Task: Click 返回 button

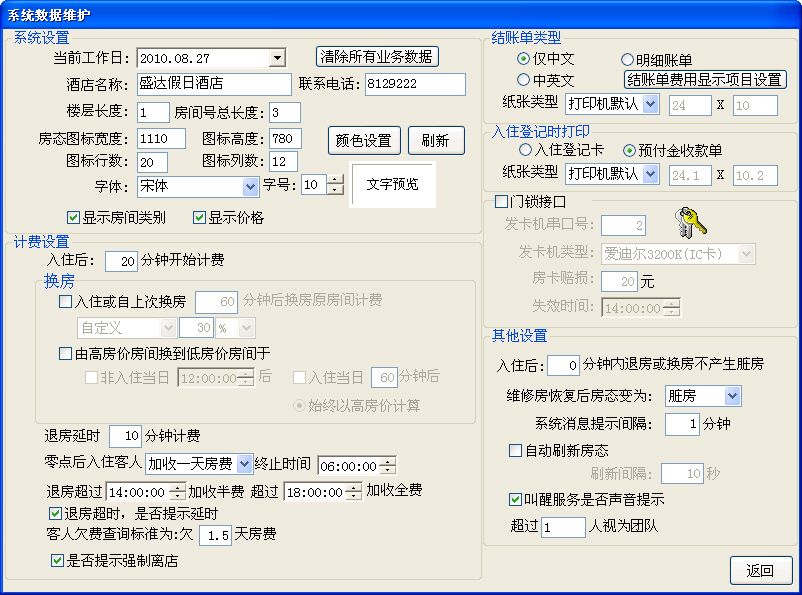Action: click(761, 570)
